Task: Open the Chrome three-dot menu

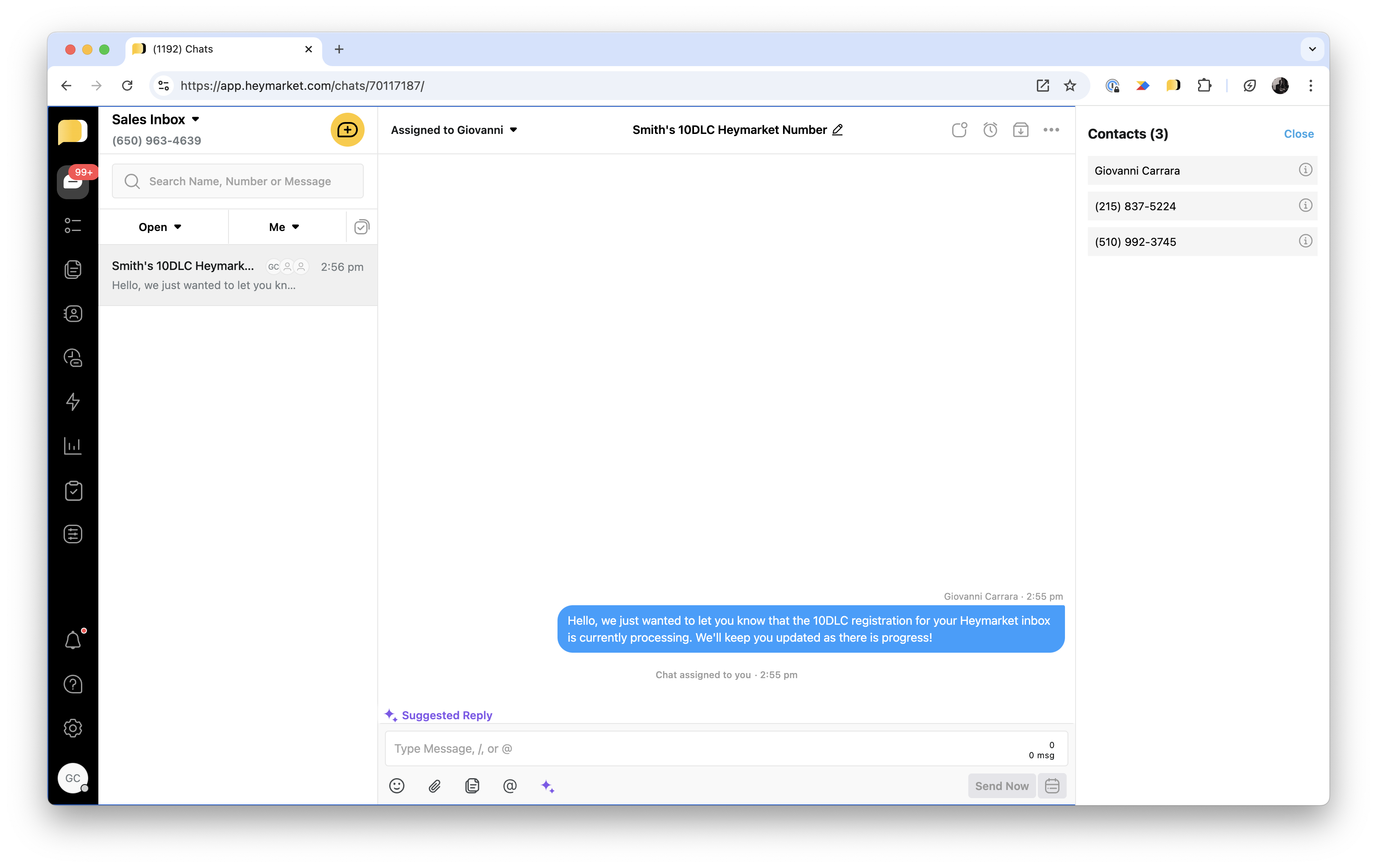Action: click(x=1311, y=86)
